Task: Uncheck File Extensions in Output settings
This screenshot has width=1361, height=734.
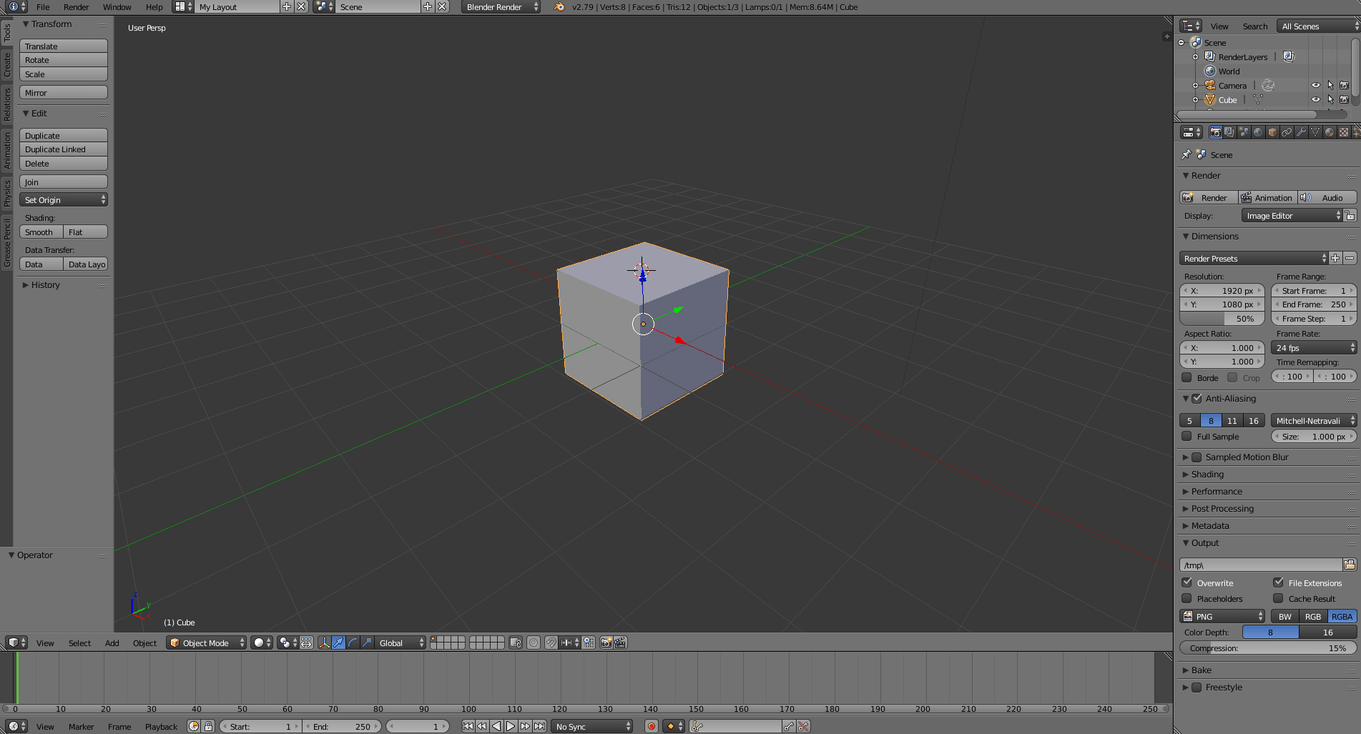Action: pyautogui.click(x=1278, y=582)
